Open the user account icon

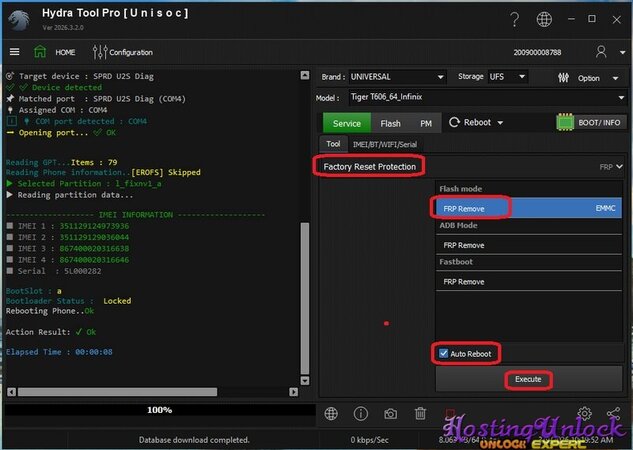pos(601,52)
